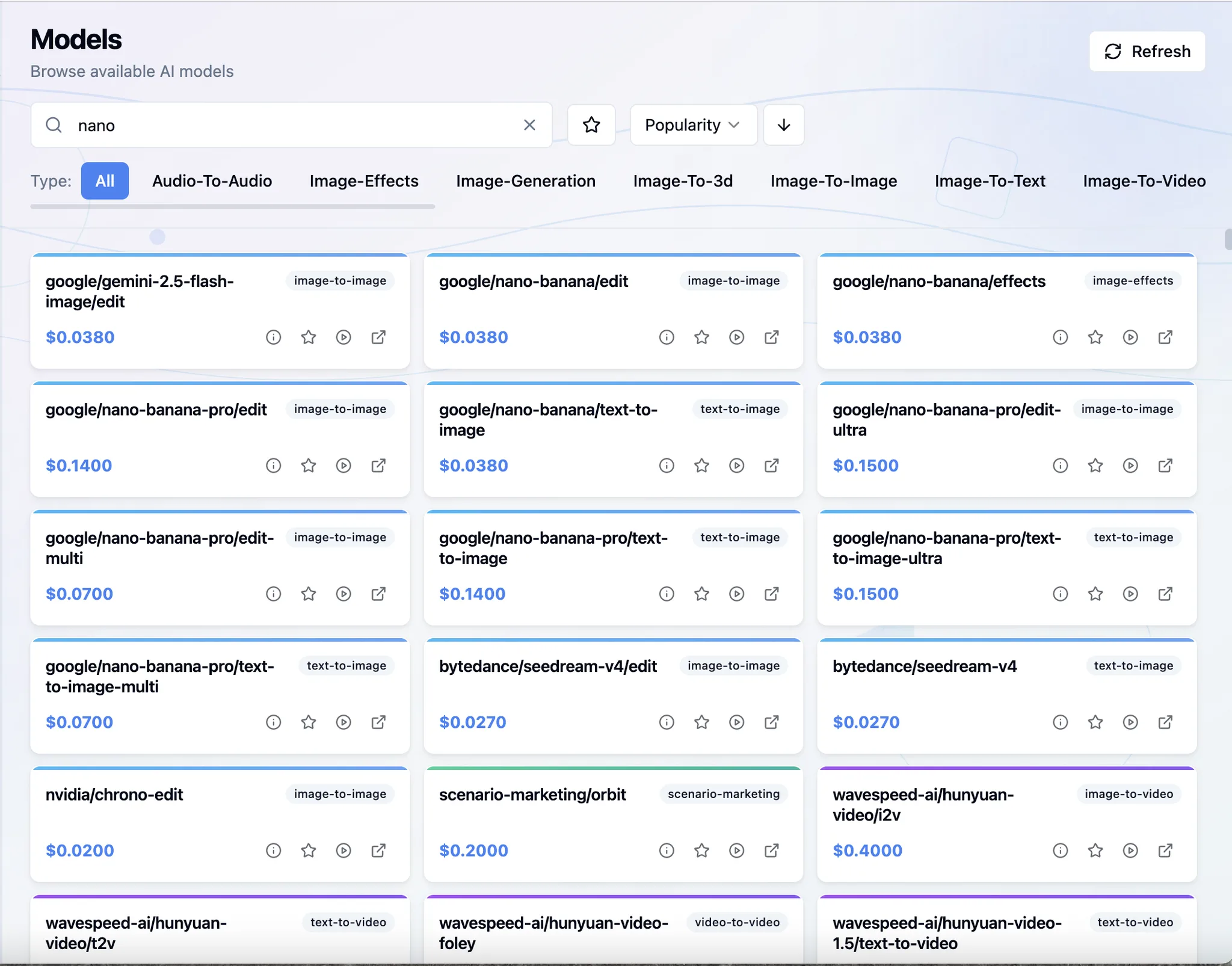Reverse sort direction with arrow button
Image resolution: width=1232 pixels, height=966 pixels.
[x=784, y=125]
